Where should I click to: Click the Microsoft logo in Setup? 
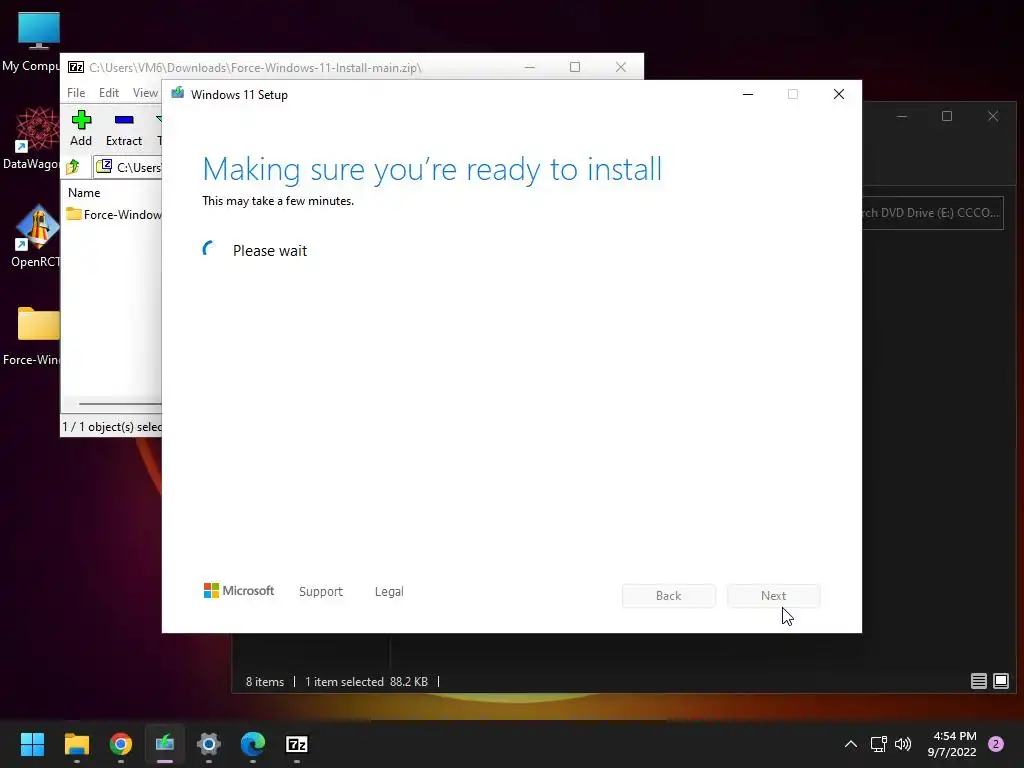click(239, 591)
